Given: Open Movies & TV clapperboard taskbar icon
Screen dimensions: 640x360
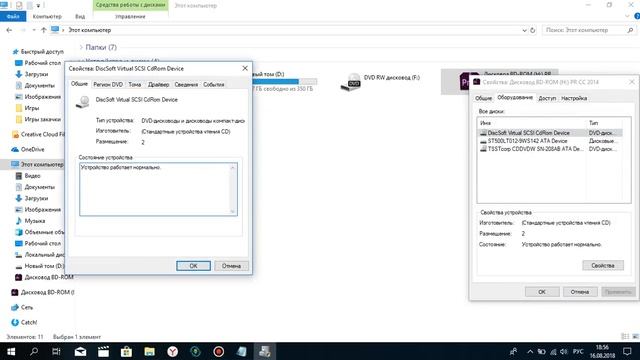Looking at the screenshot, I should pos(103,351).
